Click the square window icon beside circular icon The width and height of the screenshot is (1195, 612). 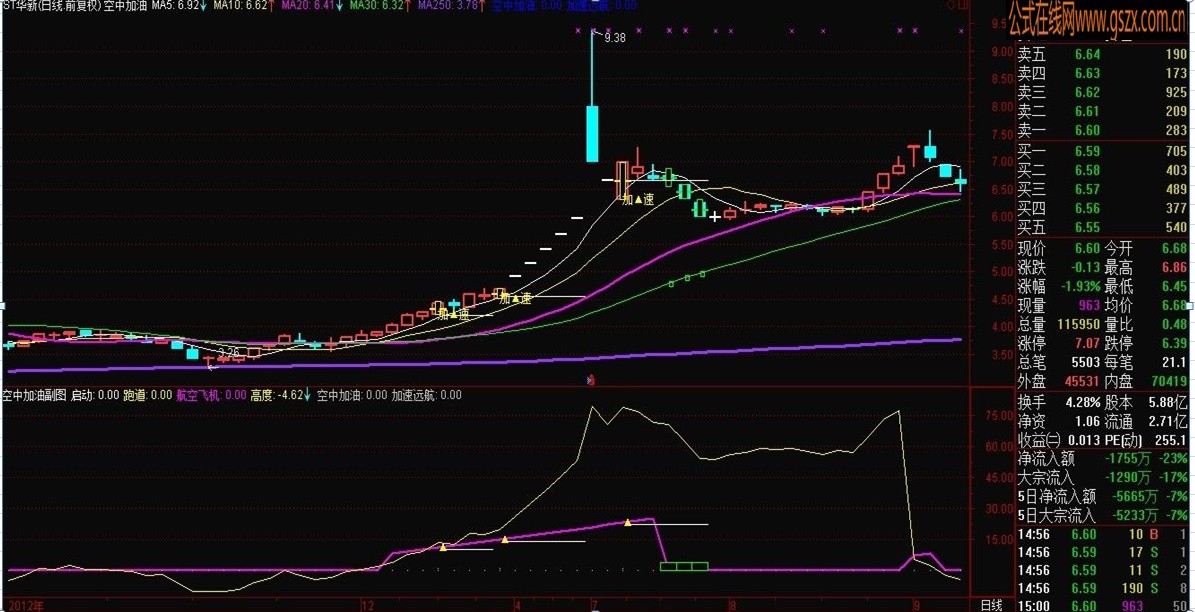click(961, 5)
